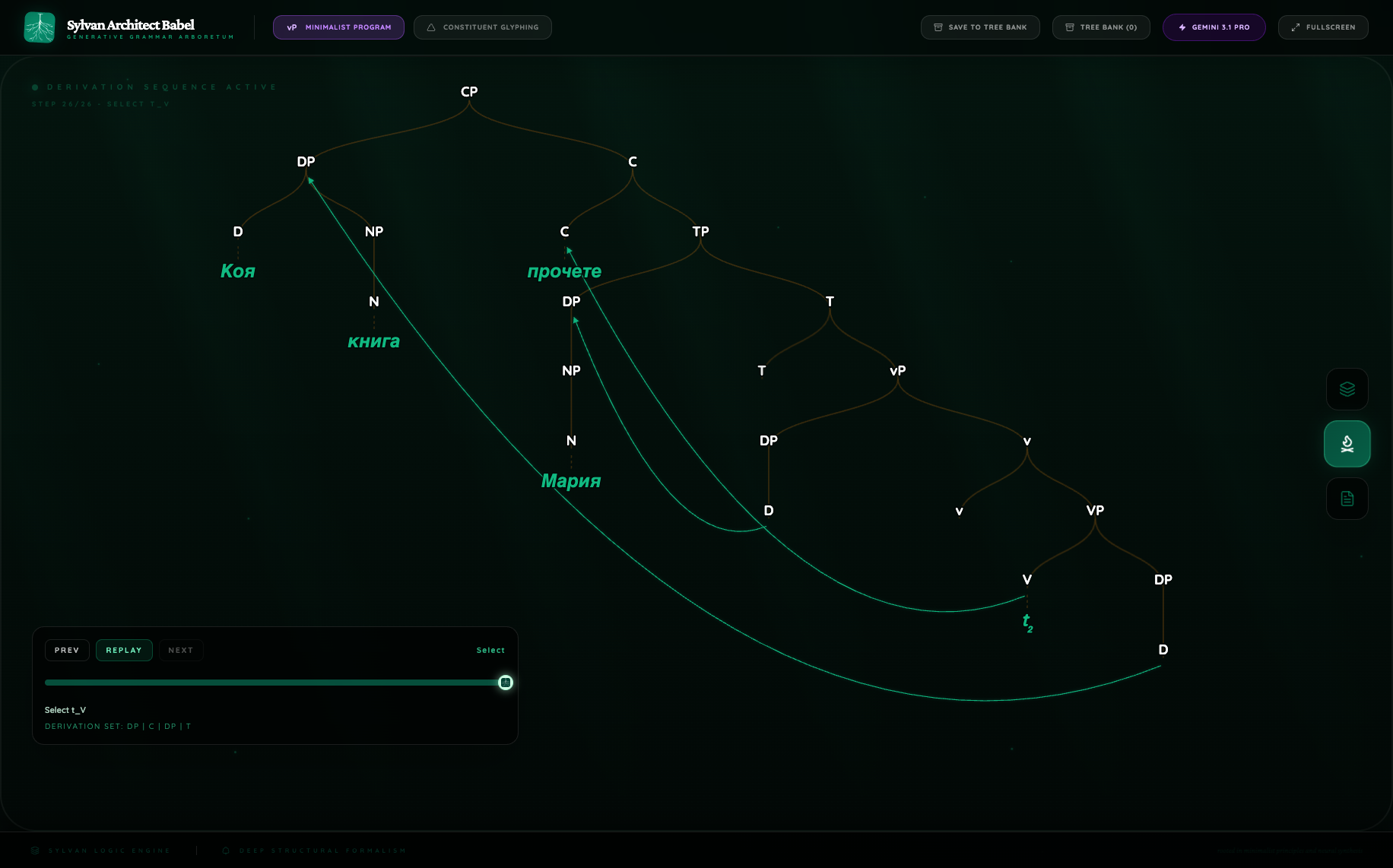Viewport: 1393px width, 868px height.
Task: Go to previous derivation step with Prev
Action: click(x=67, y=651)
